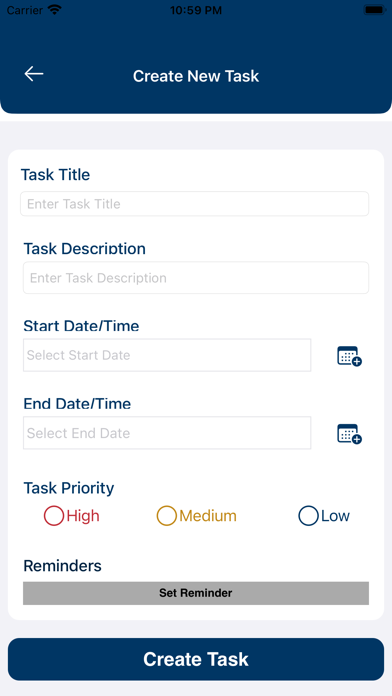Tap the back arrow icon

[34, 74]
